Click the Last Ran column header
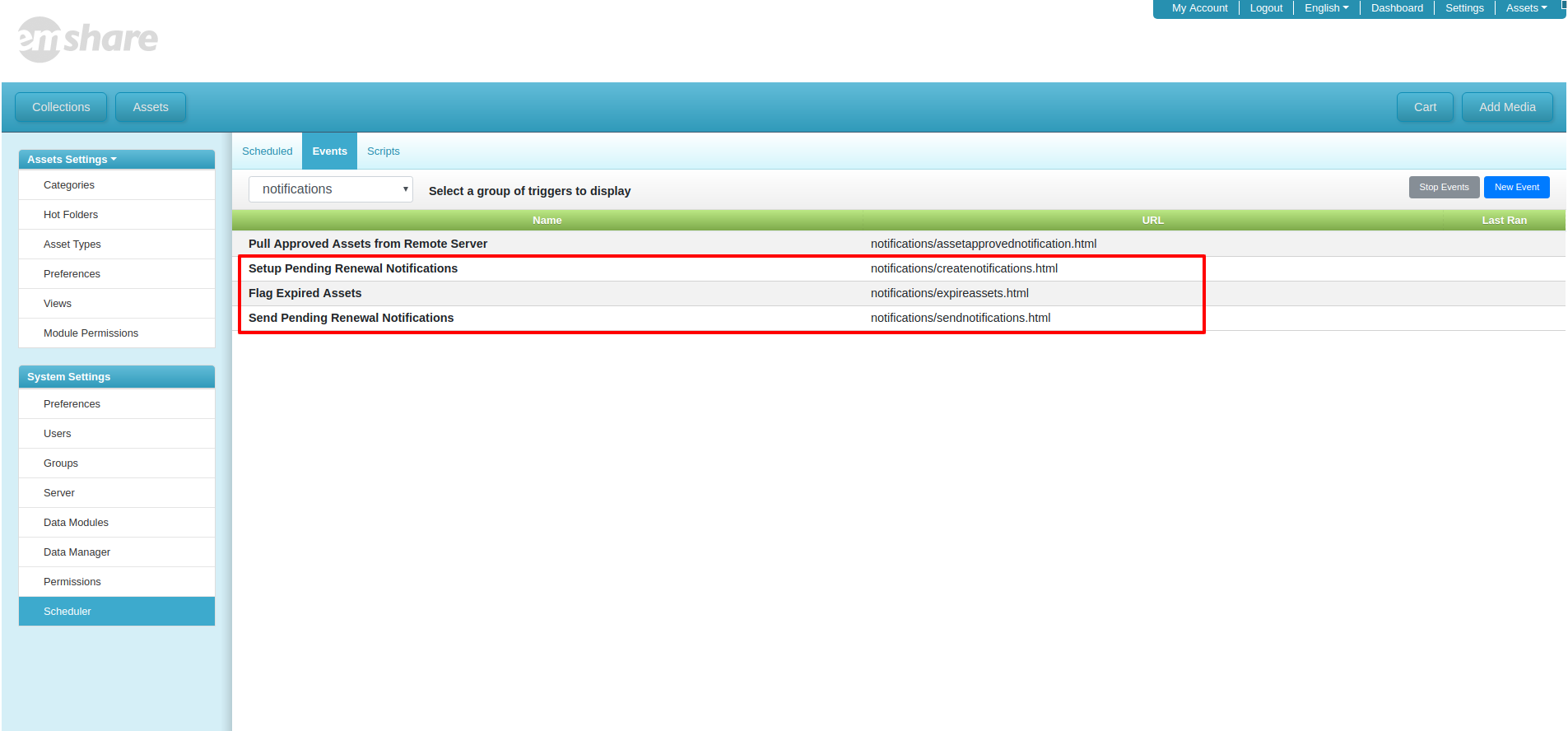 (1504, 220)
